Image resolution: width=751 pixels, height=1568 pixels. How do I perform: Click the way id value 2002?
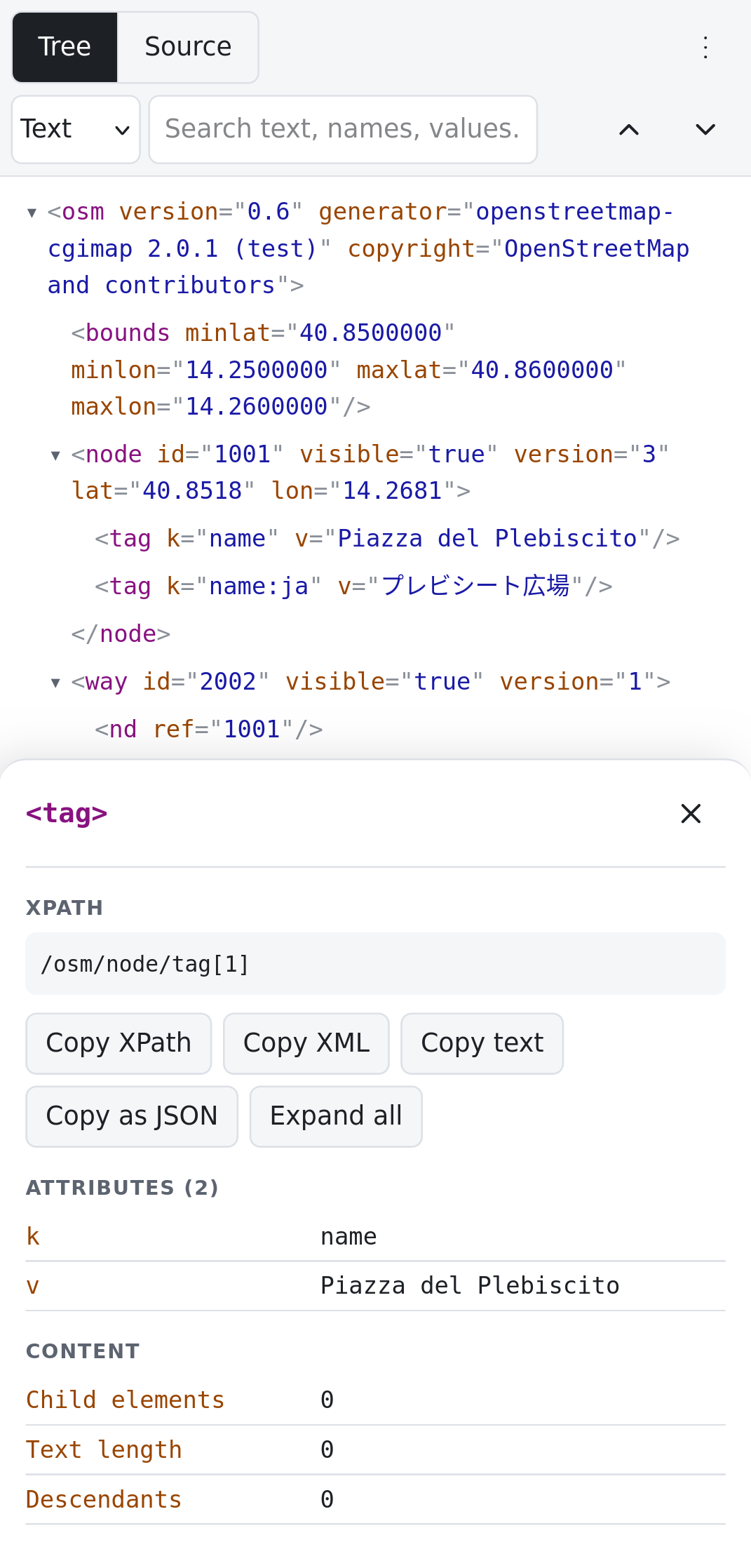coord(228,682)
